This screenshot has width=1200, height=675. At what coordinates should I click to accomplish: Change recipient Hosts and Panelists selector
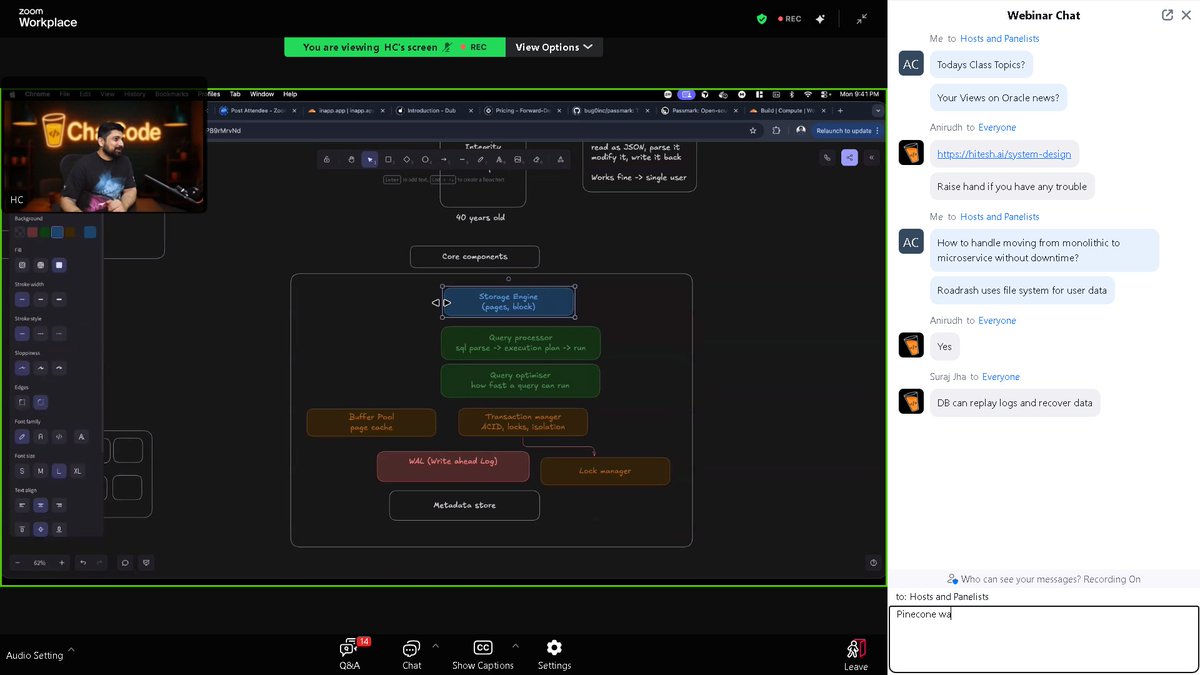949,596
